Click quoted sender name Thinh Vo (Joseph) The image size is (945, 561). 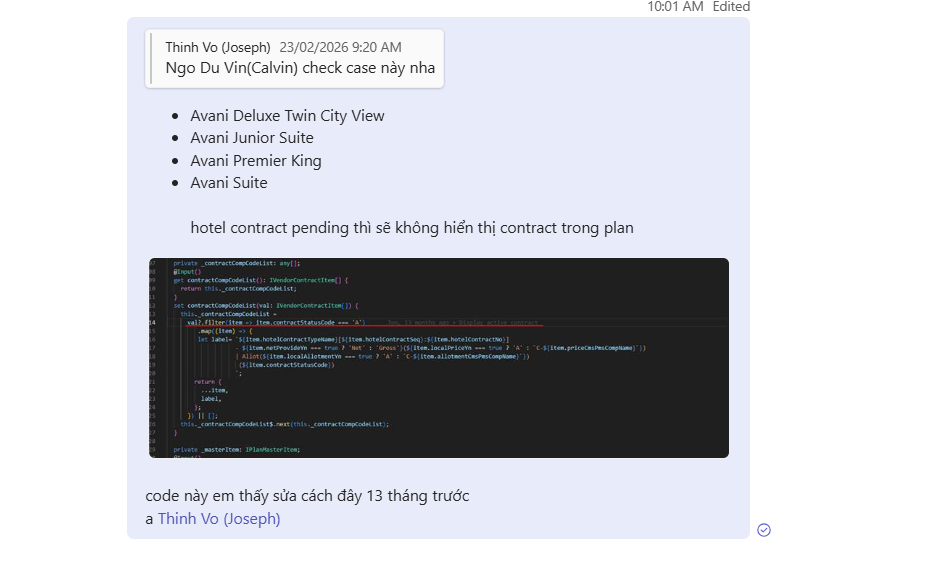pyautogui.click(x=218, y=47)
